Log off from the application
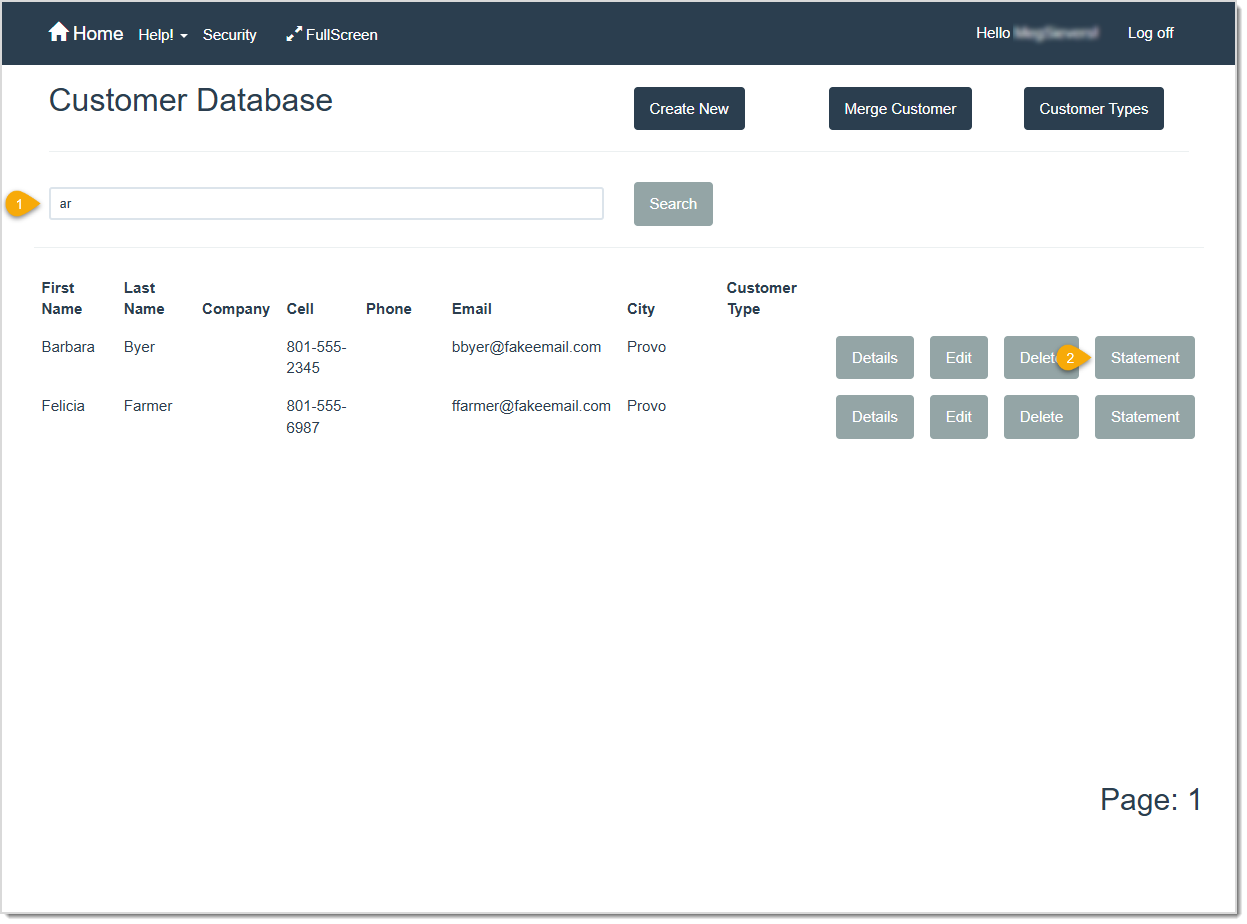 click(1149, 33)
